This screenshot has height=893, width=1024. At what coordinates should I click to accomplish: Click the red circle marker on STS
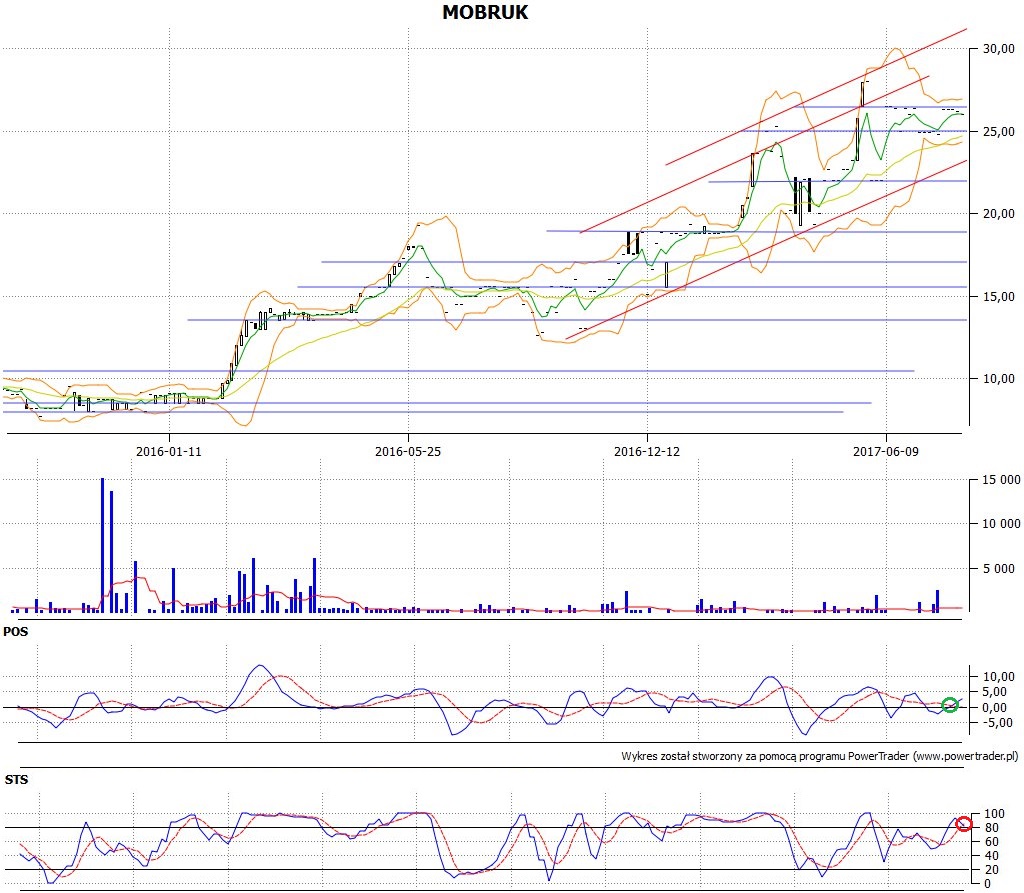964,824
